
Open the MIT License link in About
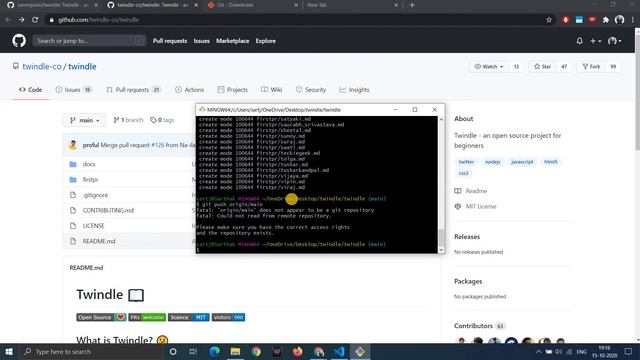481,207
